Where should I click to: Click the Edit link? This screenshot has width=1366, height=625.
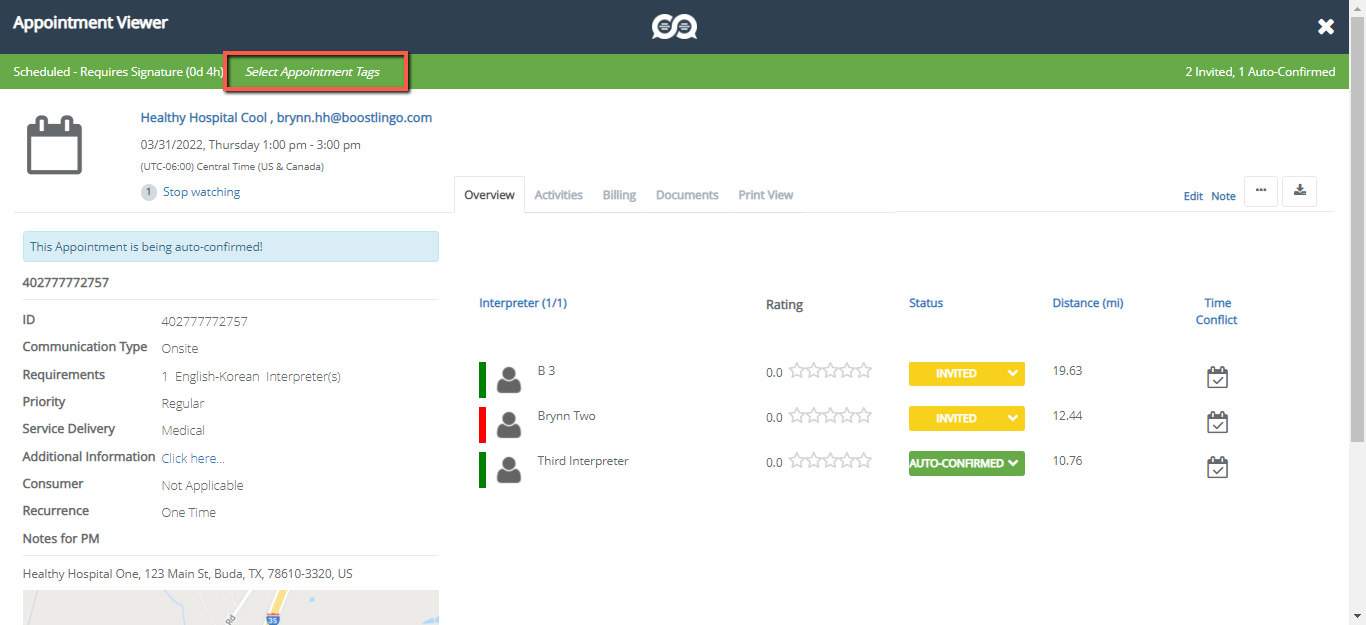pos(1193,197)
